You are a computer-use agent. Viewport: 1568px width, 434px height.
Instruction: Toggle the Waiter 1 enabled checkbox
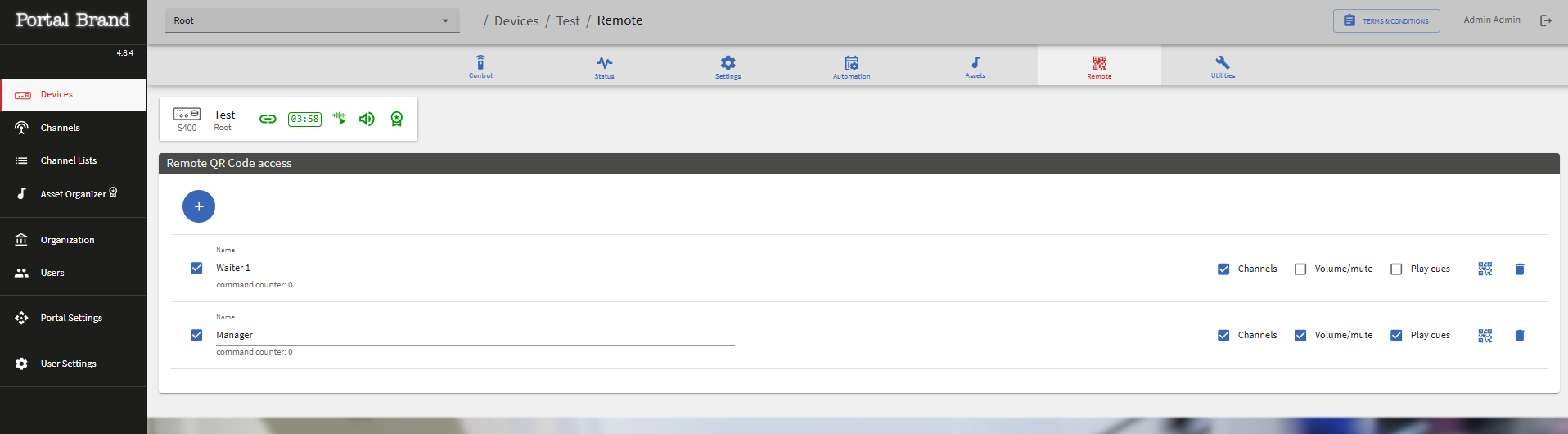tap(196, 268)
